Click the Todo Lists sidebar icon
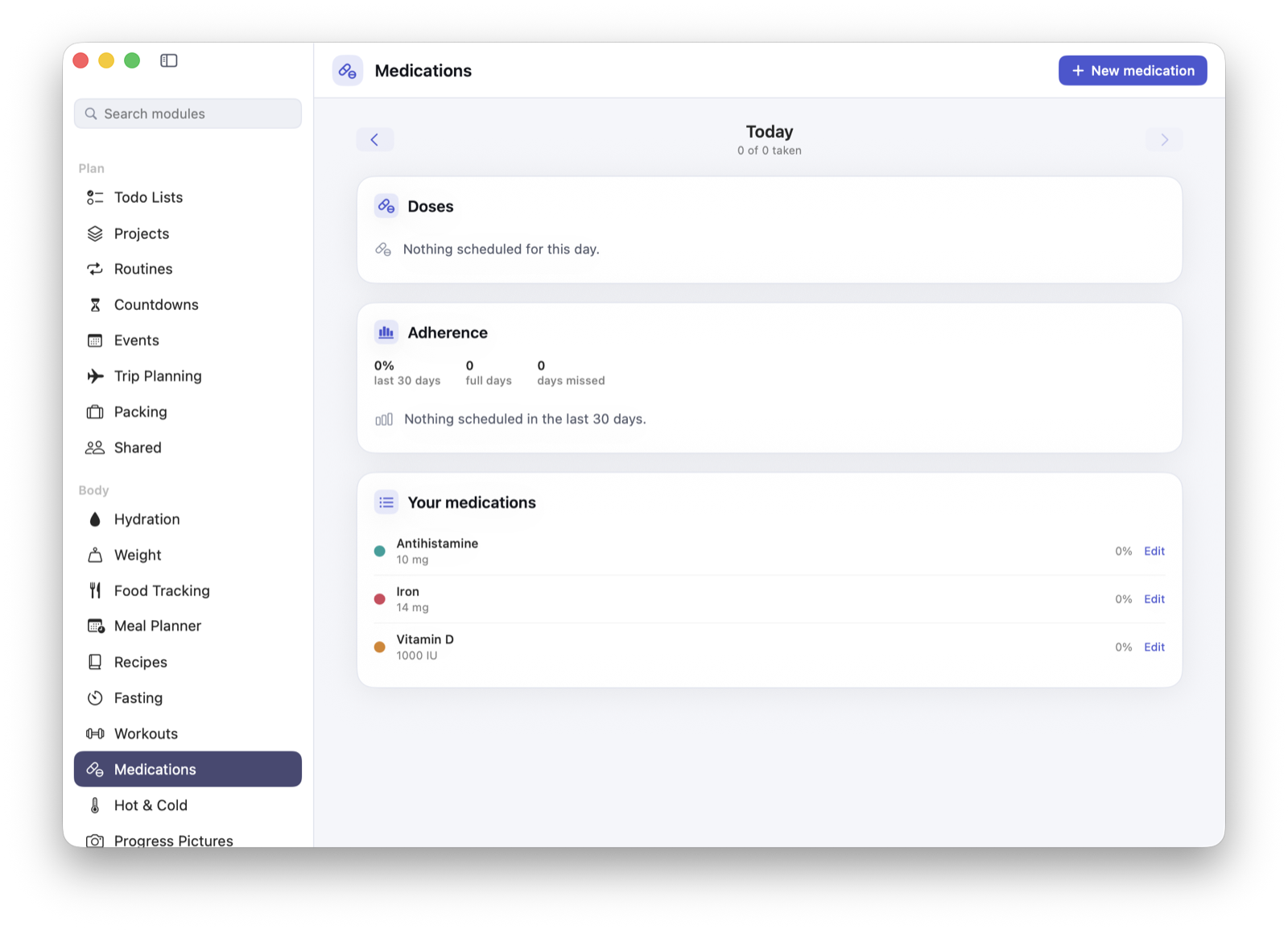Screen dimensions: 1288x930 click(x=95, y=197)
